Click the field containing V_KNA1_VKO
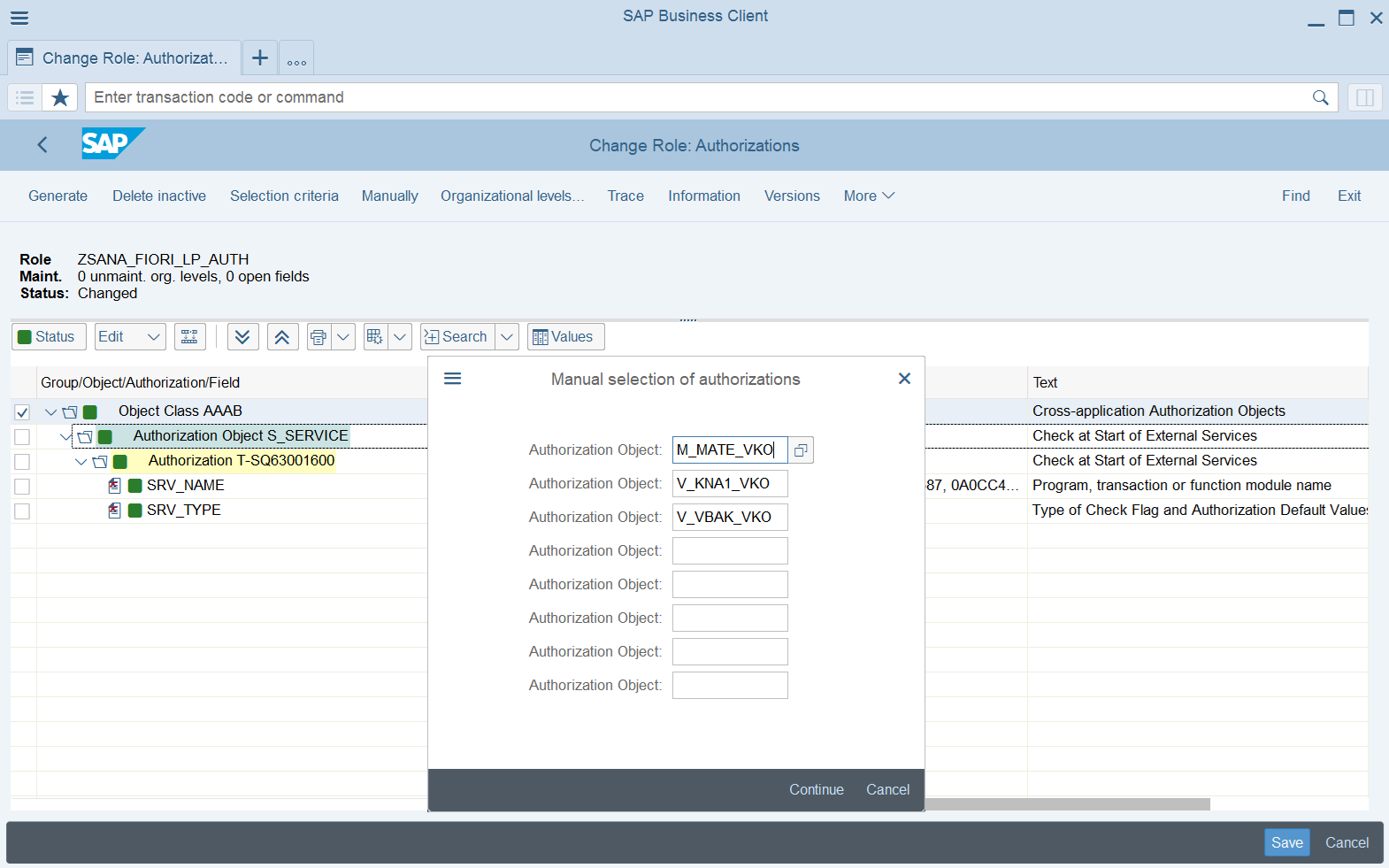This screenshot has height=868, width=1389. (x=730, y=484)
